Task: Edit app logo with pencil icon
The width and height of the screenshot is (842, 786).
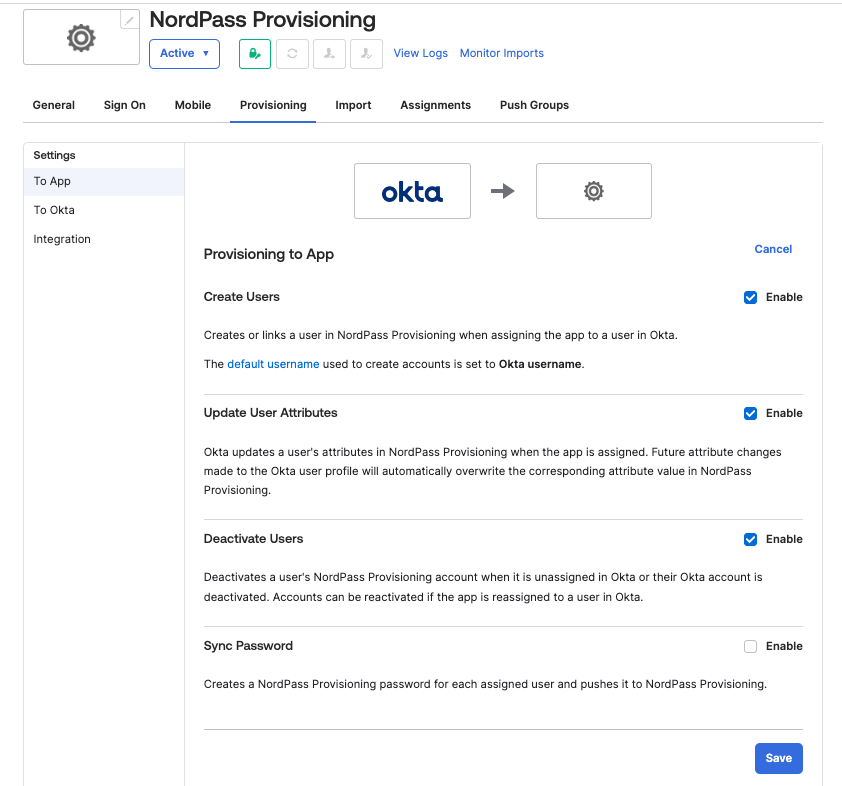Action: [x=129, y=20]
